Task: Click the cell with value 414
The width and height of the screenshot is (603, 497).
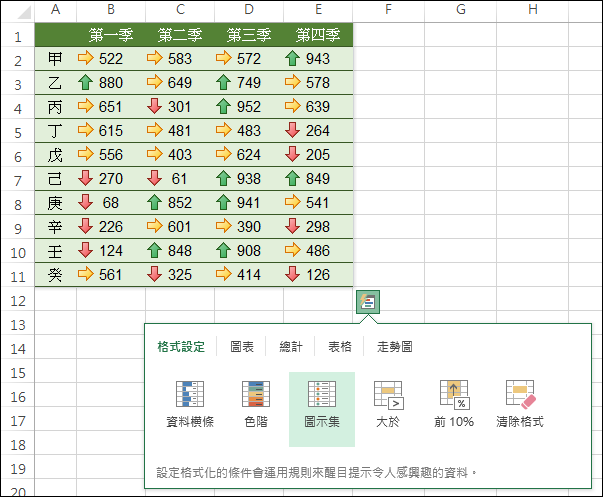Action: [249, 275]
